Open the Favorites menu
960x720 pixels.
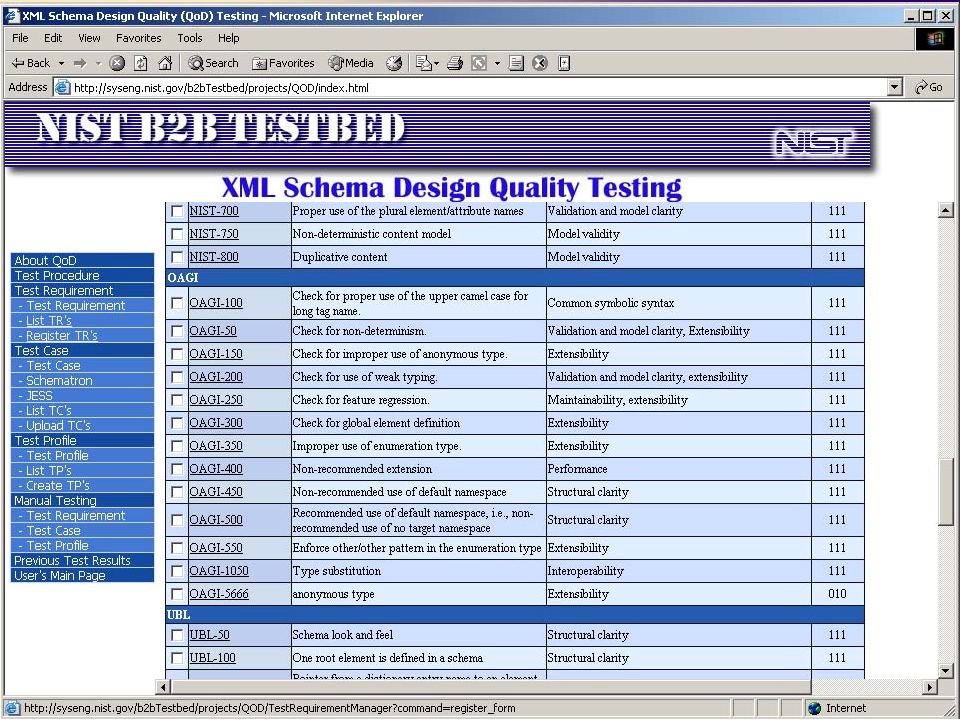(138, 38)
